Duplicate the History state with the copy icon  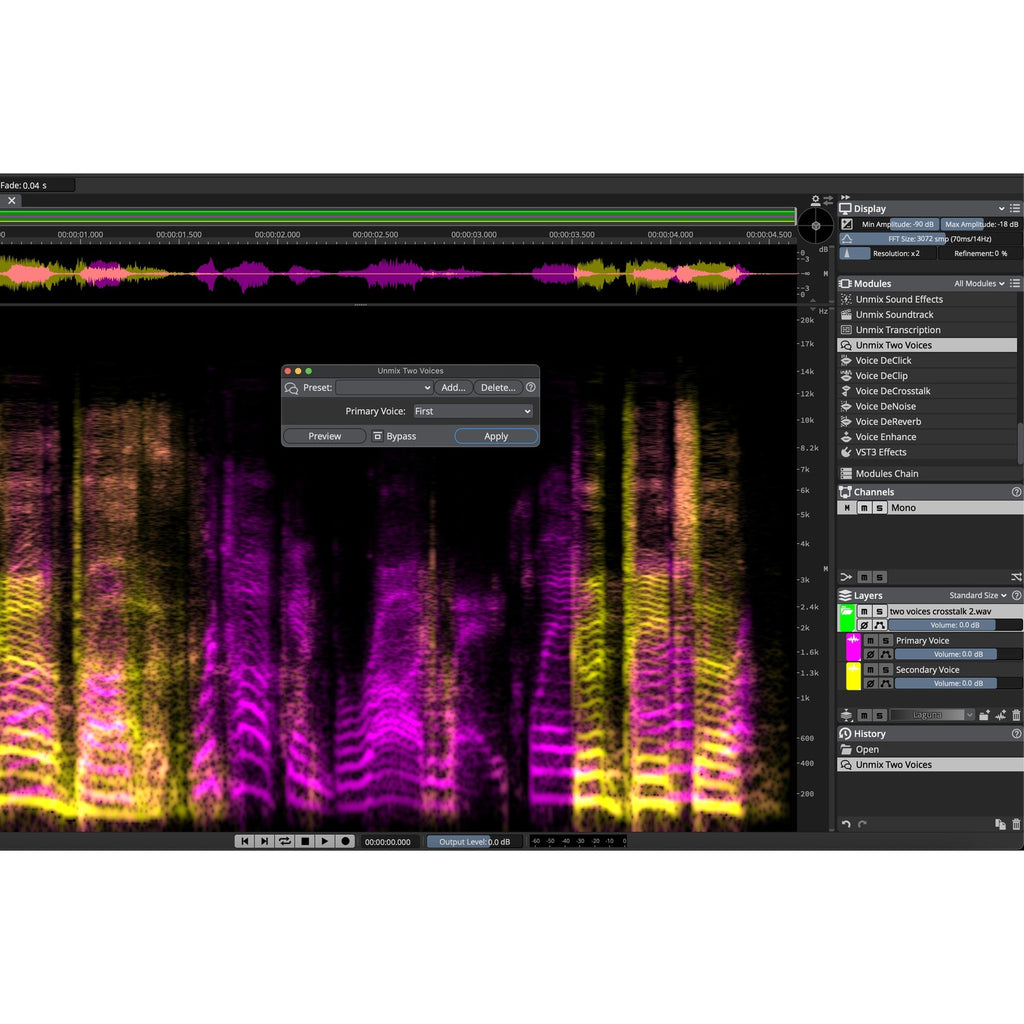[x=1000, y=824]
